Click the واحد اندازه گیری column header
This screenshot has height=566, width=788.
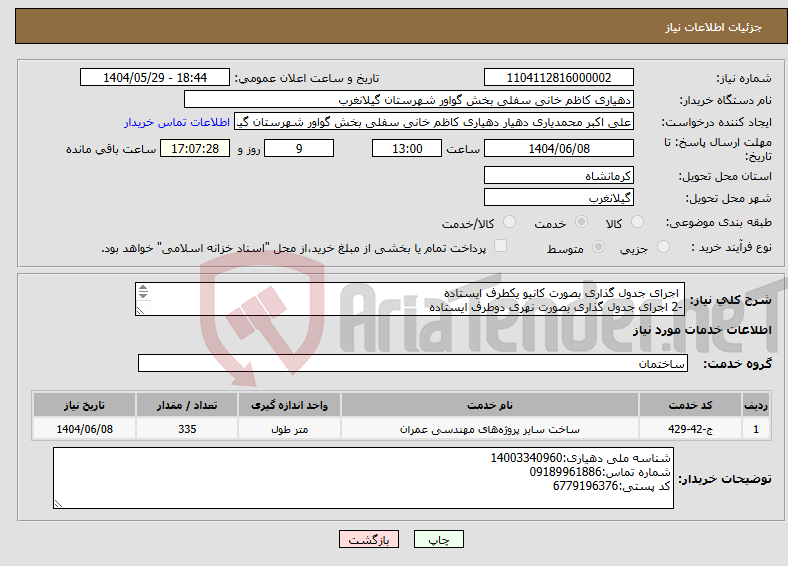coord(289,405)
